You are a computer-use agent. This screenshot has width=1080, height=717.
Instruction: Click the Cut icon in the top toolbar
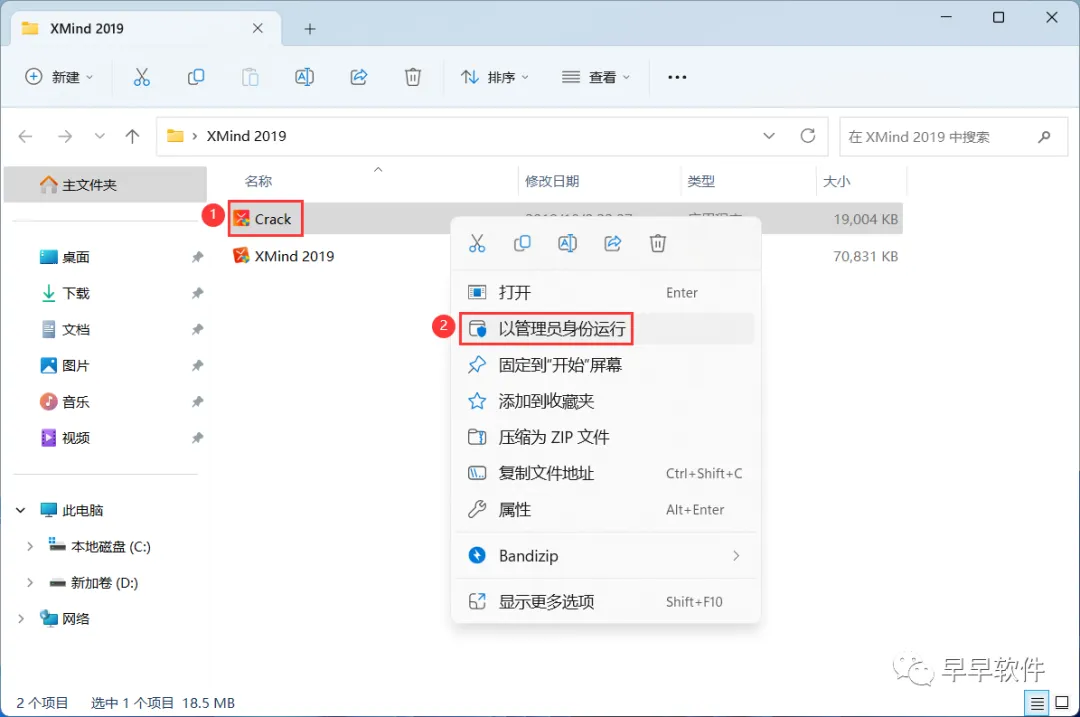pos(141,77)
